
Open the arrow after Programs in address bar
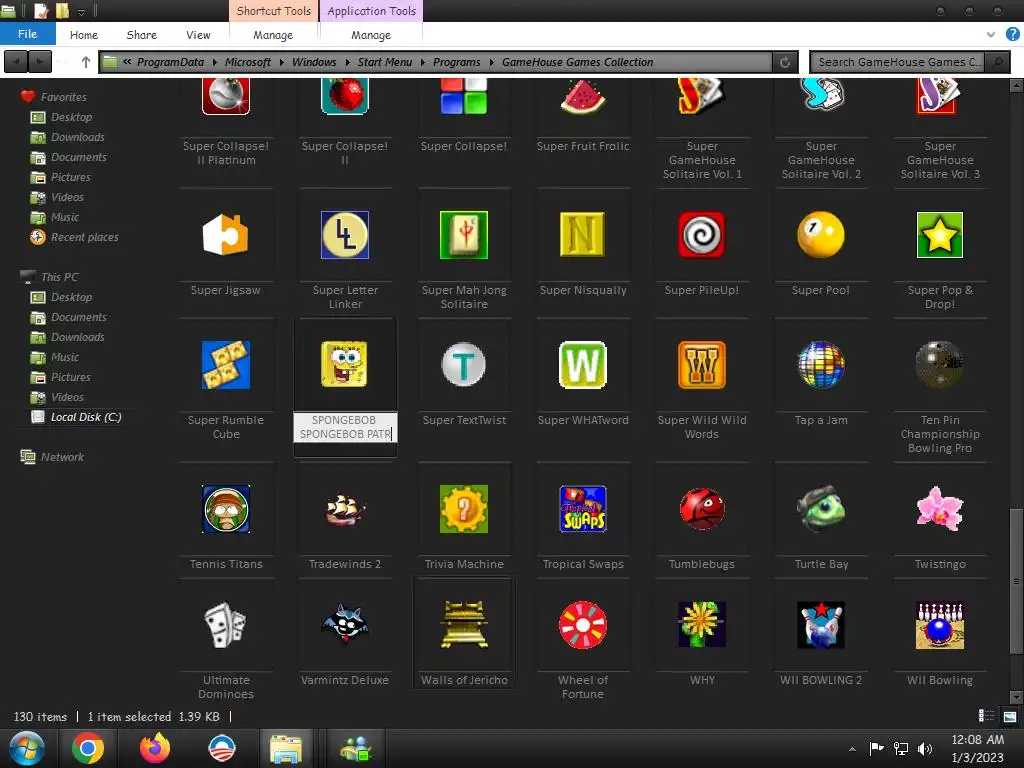click(x=491, y=62)
